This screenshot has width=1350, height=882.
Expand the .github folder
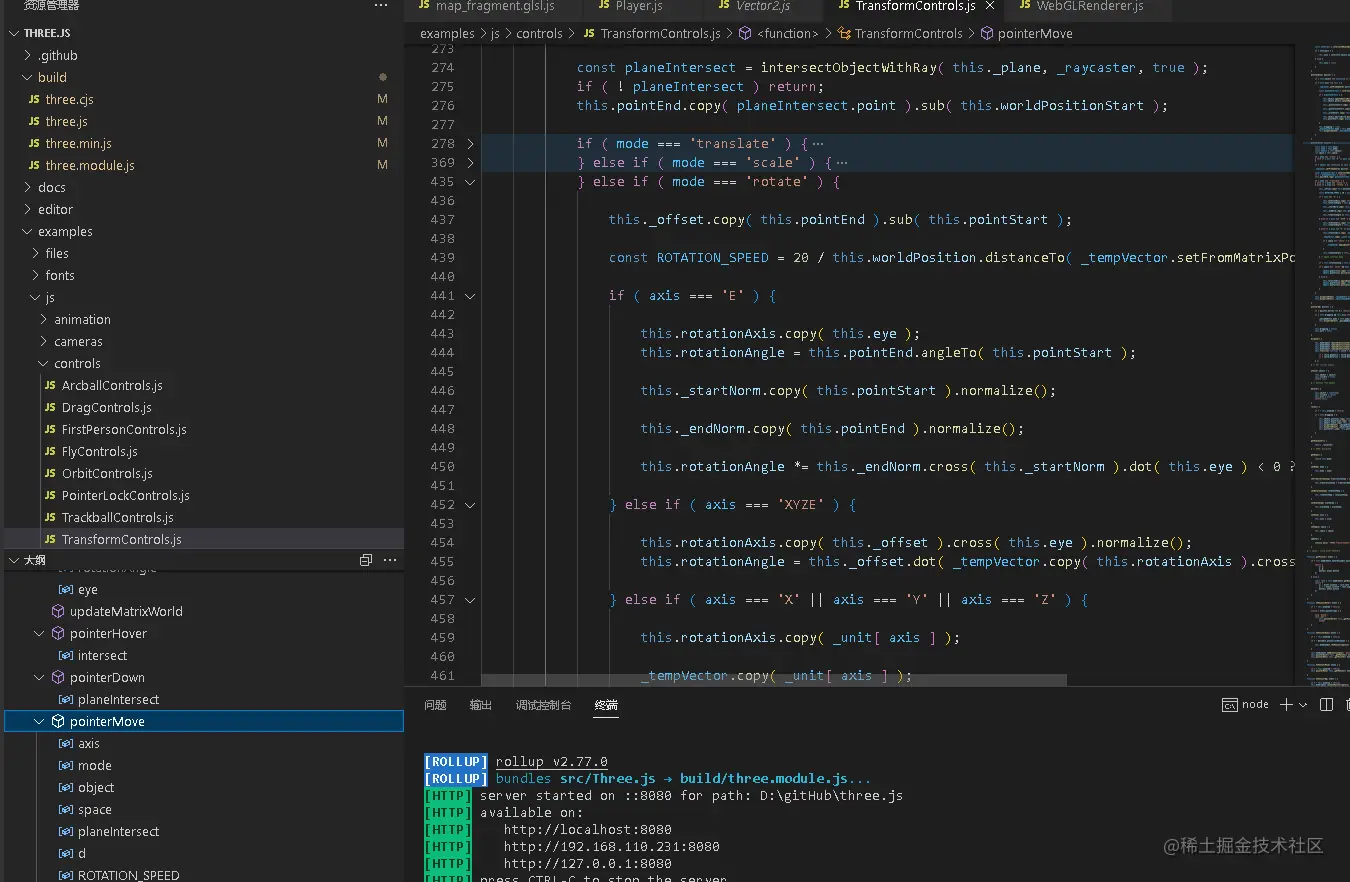click(28, 55)
